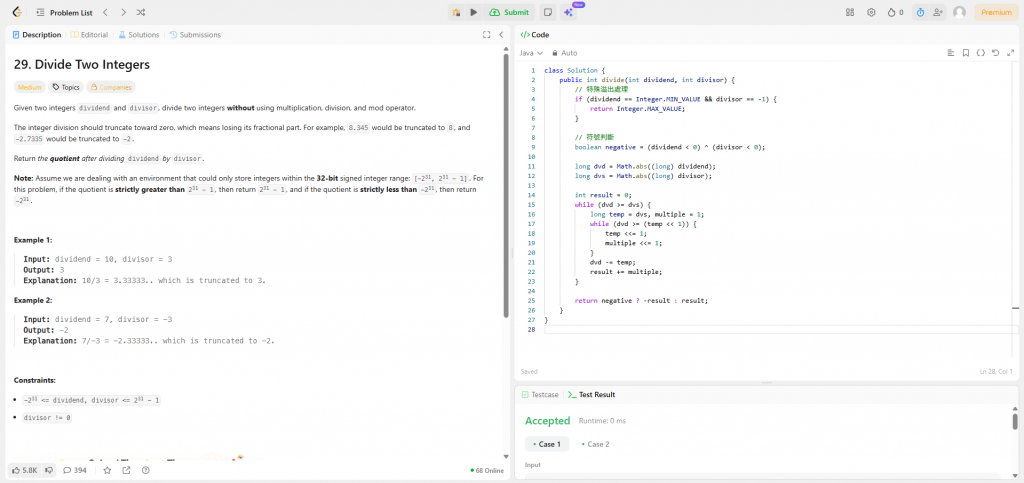Expand editor to fullscreen
Image resolution: width=1024 pixels, height=483 pixels.
tap(1009, 53)
